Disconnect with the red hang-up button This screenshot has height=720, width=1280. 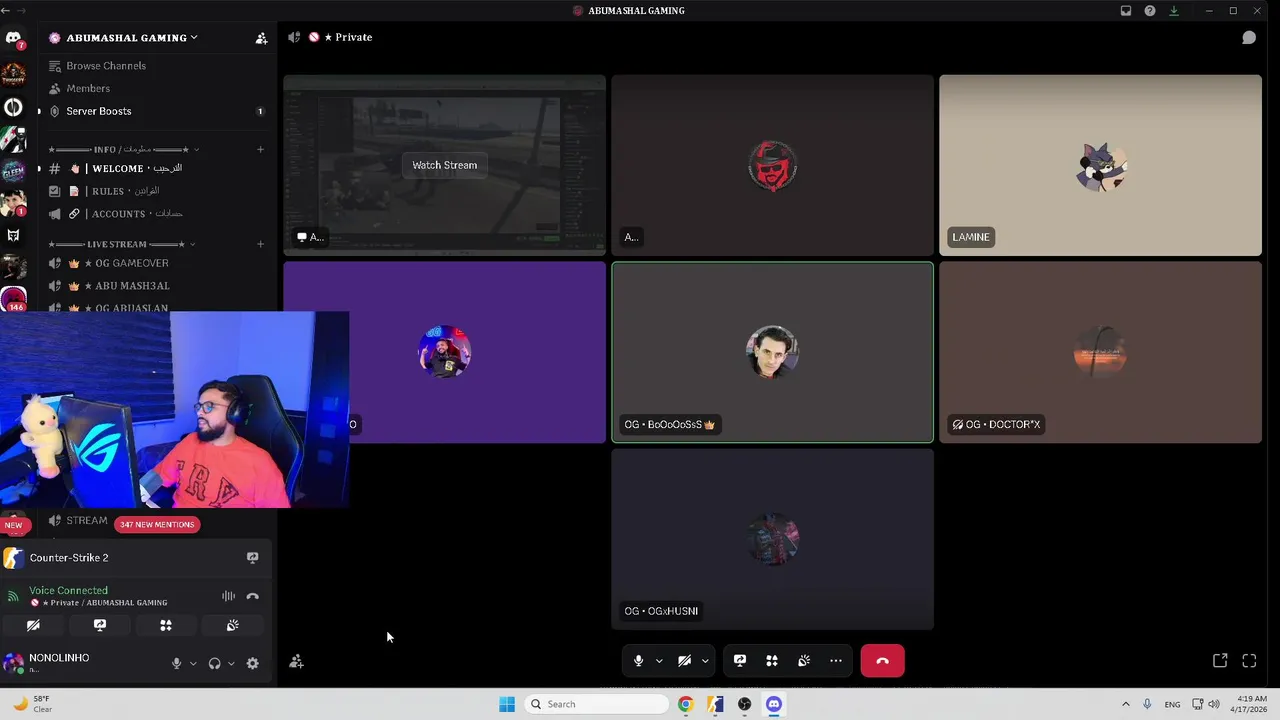click(x=882, y=661)
